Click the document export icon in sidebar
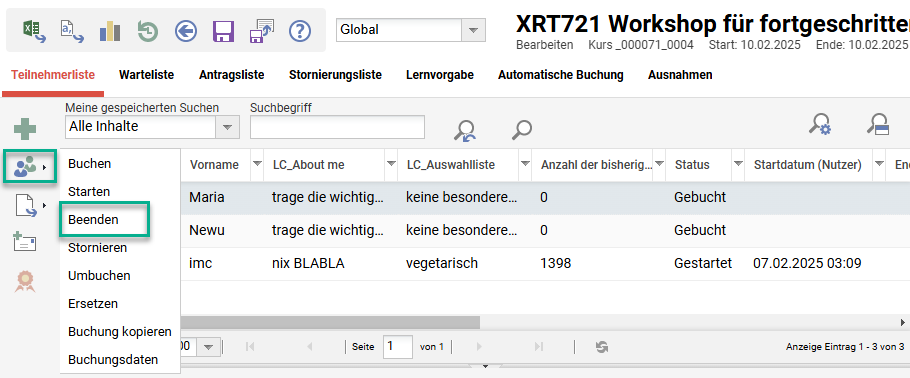 pos(26,206)
